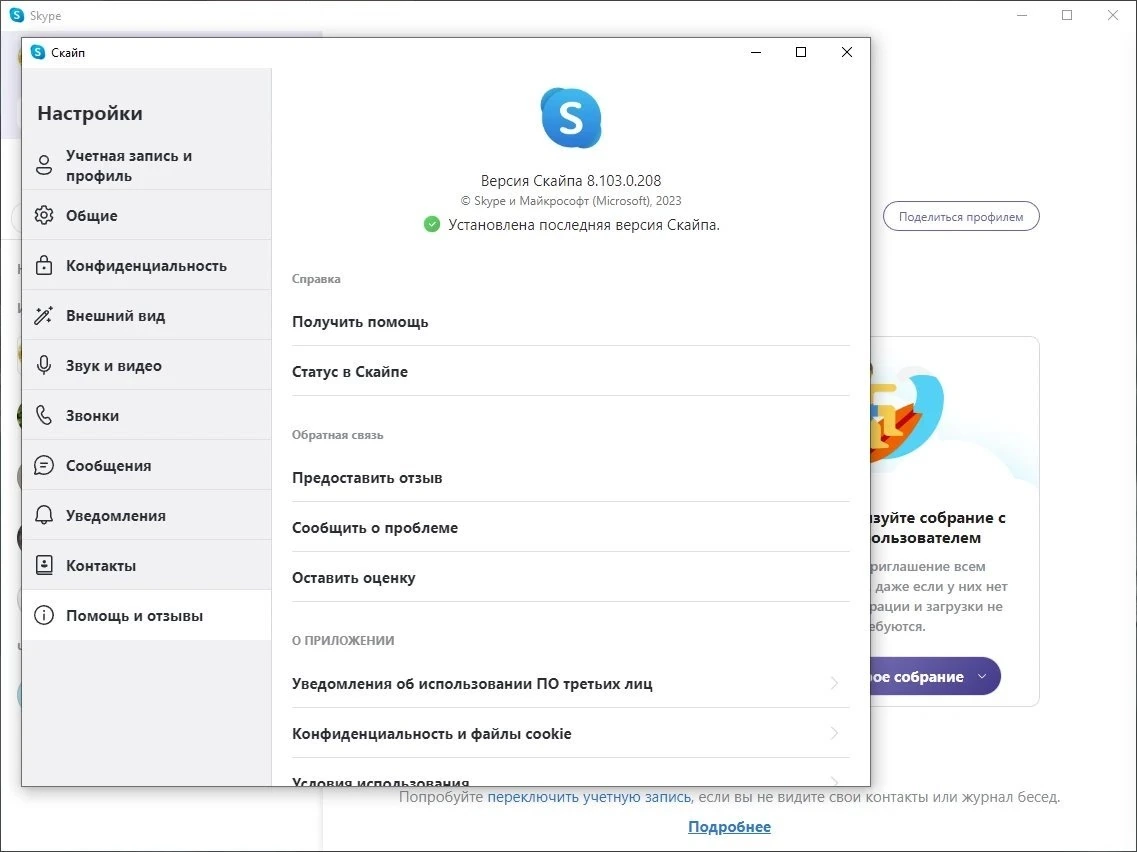This screenshot has height=852, width=1137.
Task: Choose Сообщить о проблеме
Action: pos(571,527)
